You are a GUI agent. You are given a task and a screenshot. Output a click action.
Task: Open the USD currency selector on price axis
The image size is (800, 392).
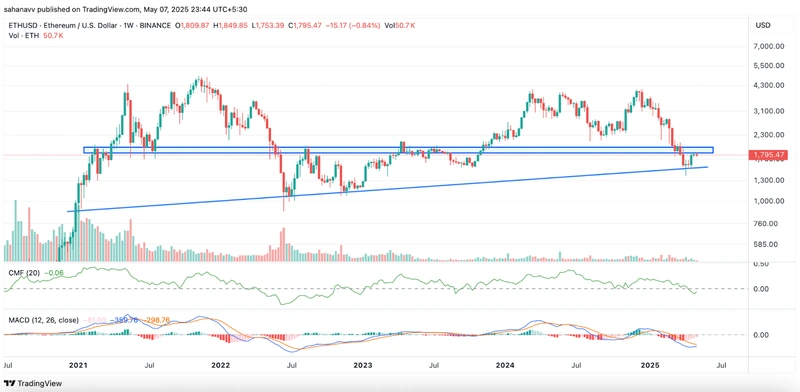pyautogui.click(x=763, y=25)
